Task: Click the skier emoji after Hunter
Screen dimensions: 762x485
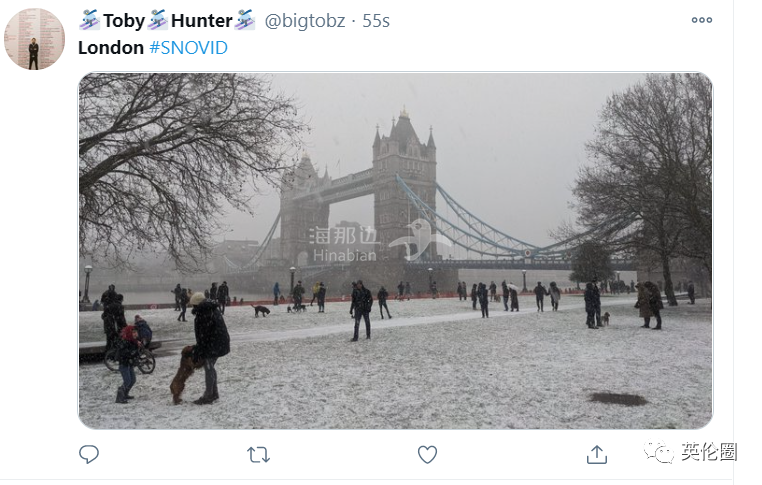Action: pyautogui.click(x=244, y=20)
